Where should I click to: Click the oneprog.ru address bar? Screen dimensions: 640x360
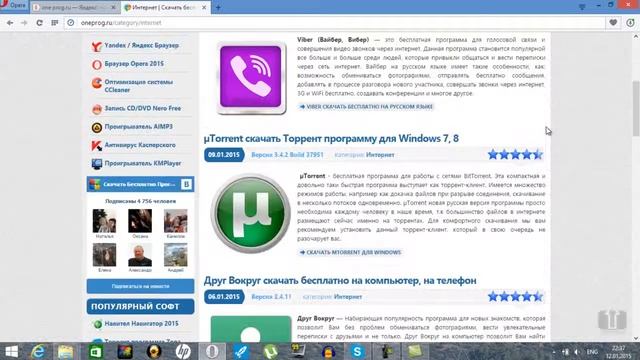pos(334,23)
